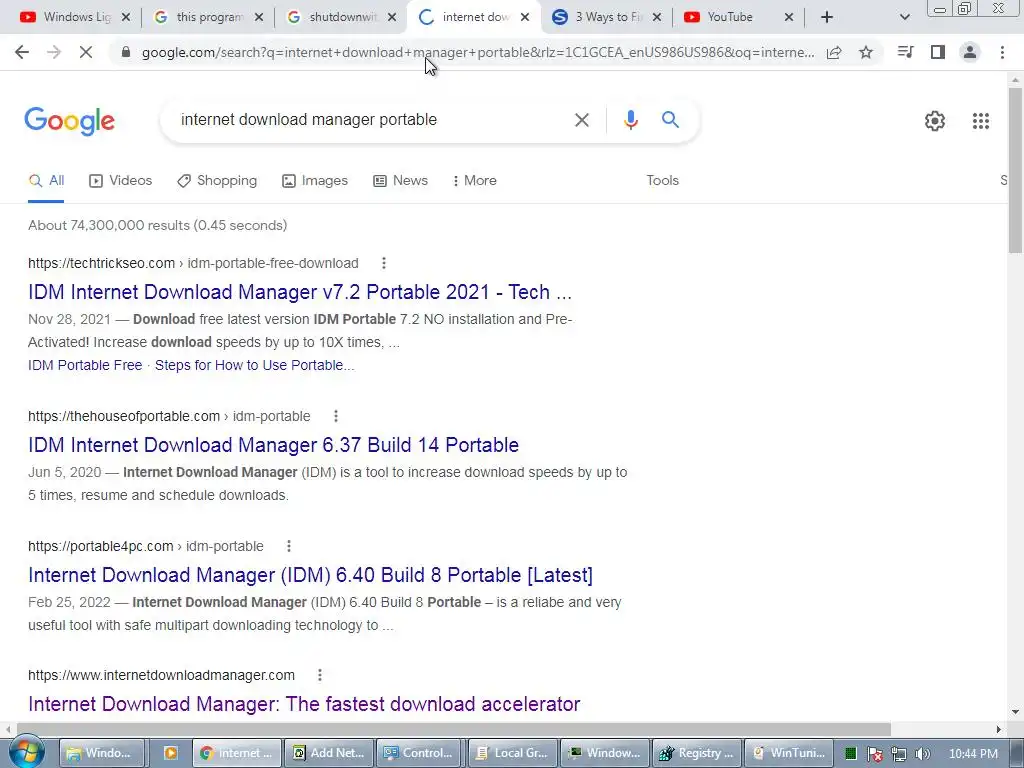The width and height of the screenshot is (1024, 768).
Task: Bookmark this page with star icon
Action: (866, 52)
